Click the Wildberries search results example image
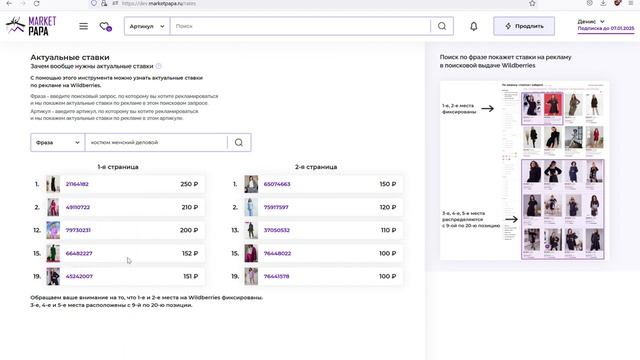The height and width of the screenshot is (360, 640). pos(524,171)
